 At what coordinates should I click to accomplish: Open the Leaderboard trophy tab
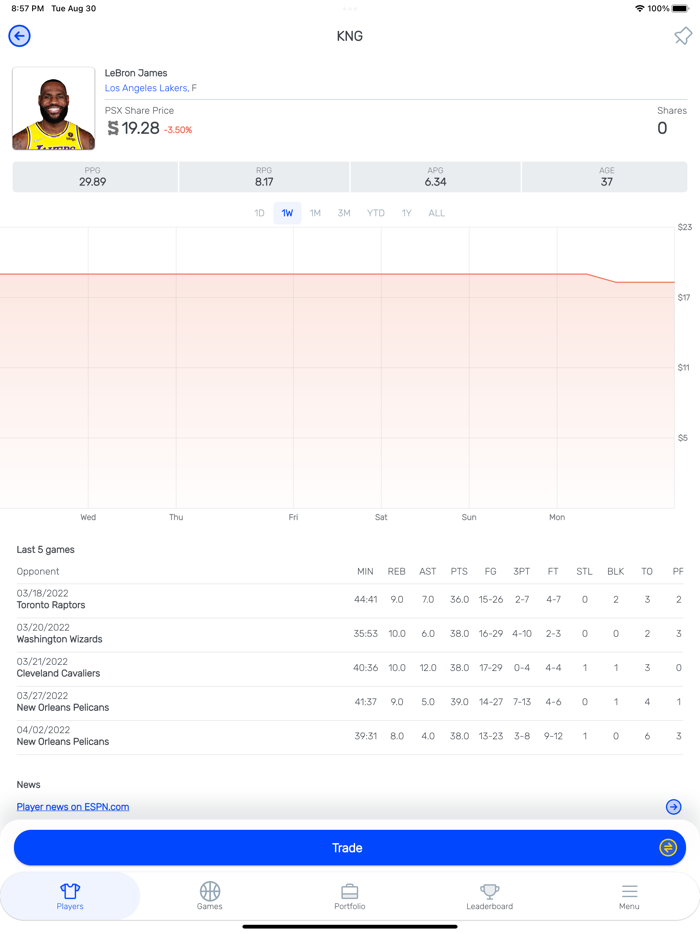(x=490, y=896)
